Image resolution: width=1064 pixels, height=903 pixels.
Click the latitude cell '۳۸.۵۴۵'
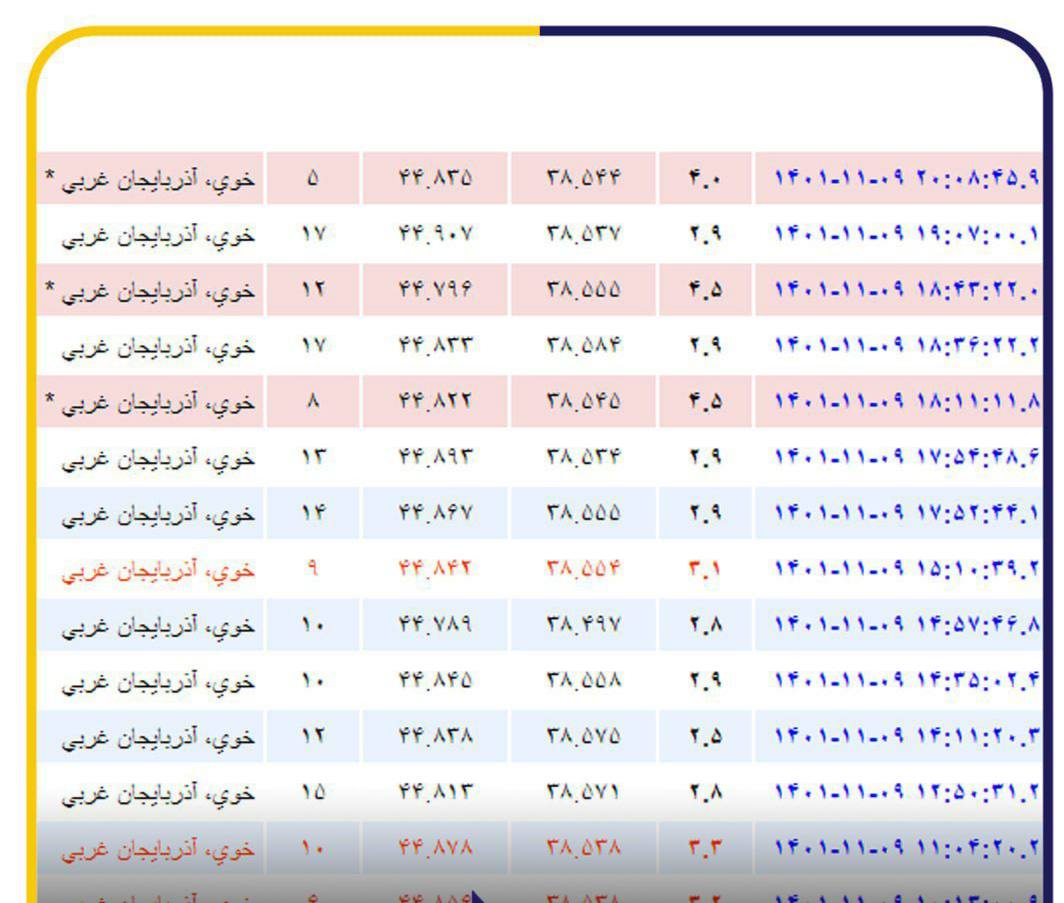point(584,402)
